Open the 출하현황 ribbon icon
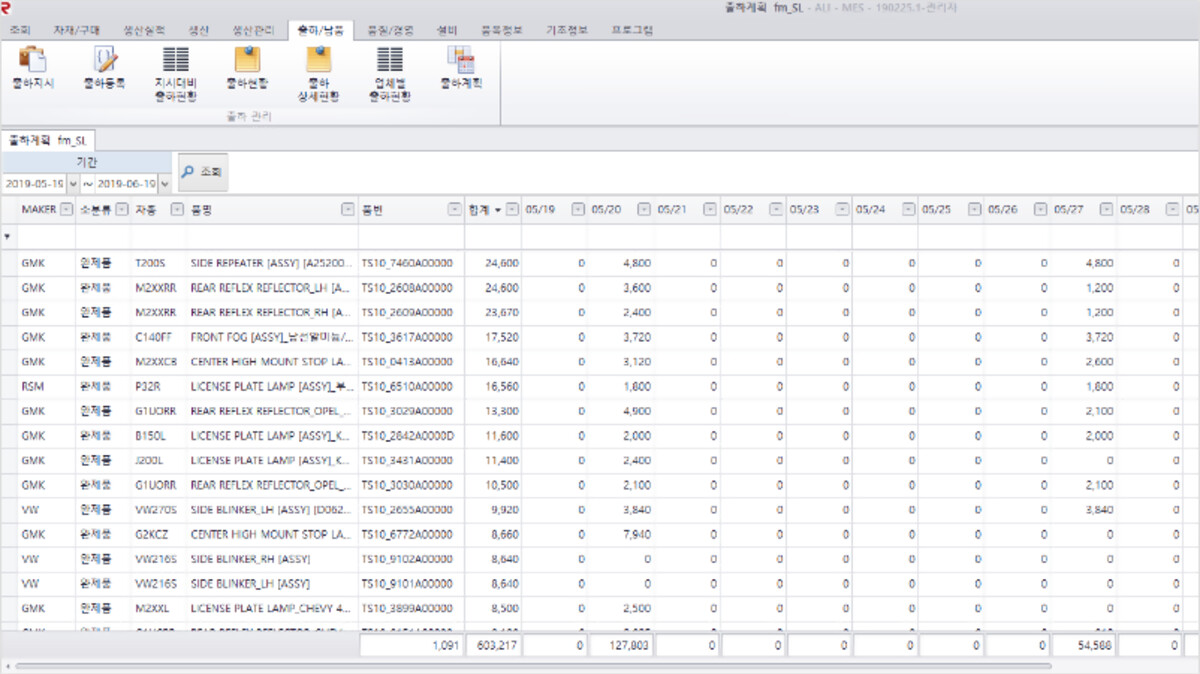 247,68
